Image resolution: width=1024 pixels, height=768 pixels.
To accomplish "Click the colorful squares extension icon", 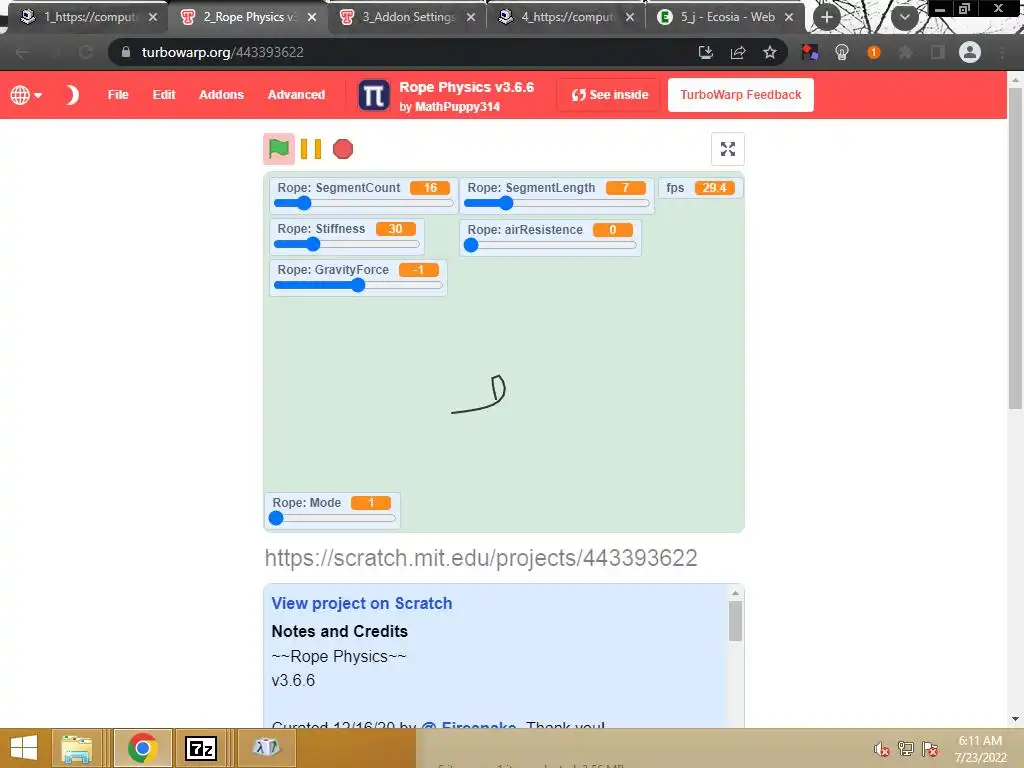I will pyautogui.click(x=810, y=52).
